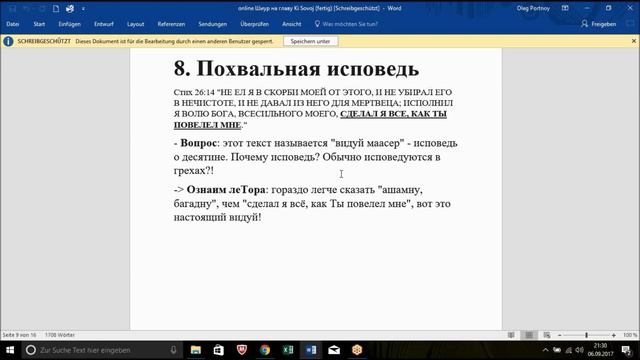Click the zoom in plus button
The image size is (640, 360).
613,335
